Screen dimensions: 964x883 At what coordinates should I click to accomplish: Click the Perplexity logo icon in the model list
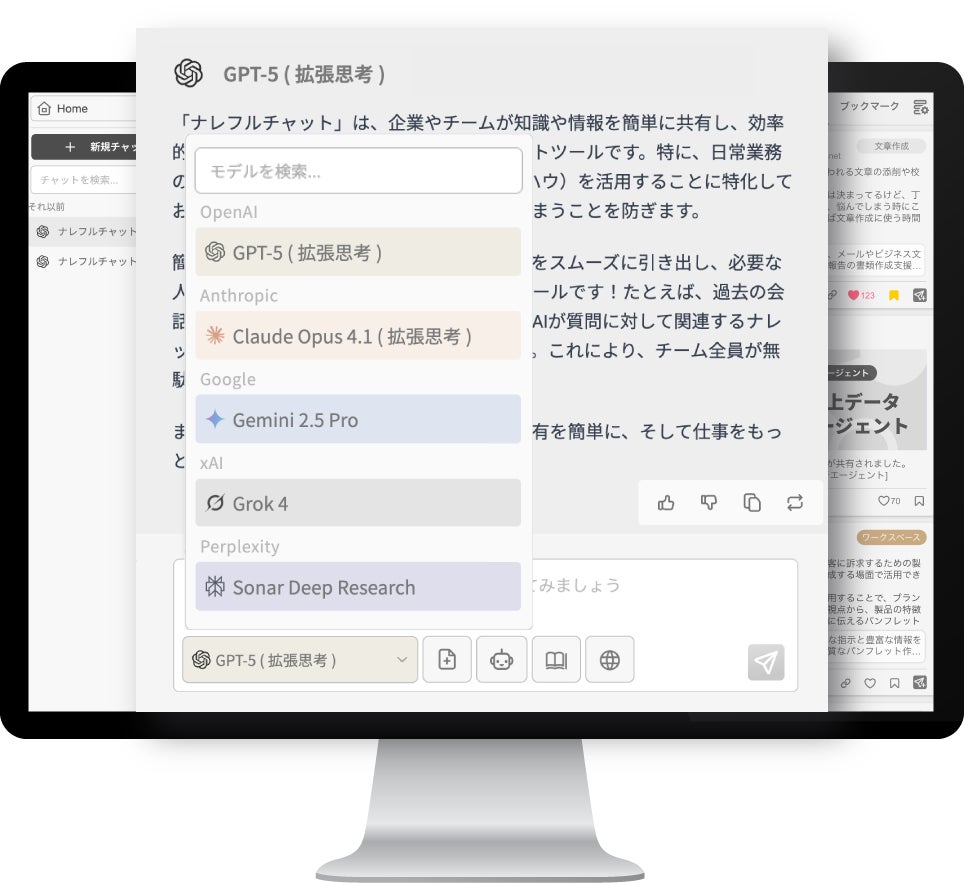[x=215, y=586]
